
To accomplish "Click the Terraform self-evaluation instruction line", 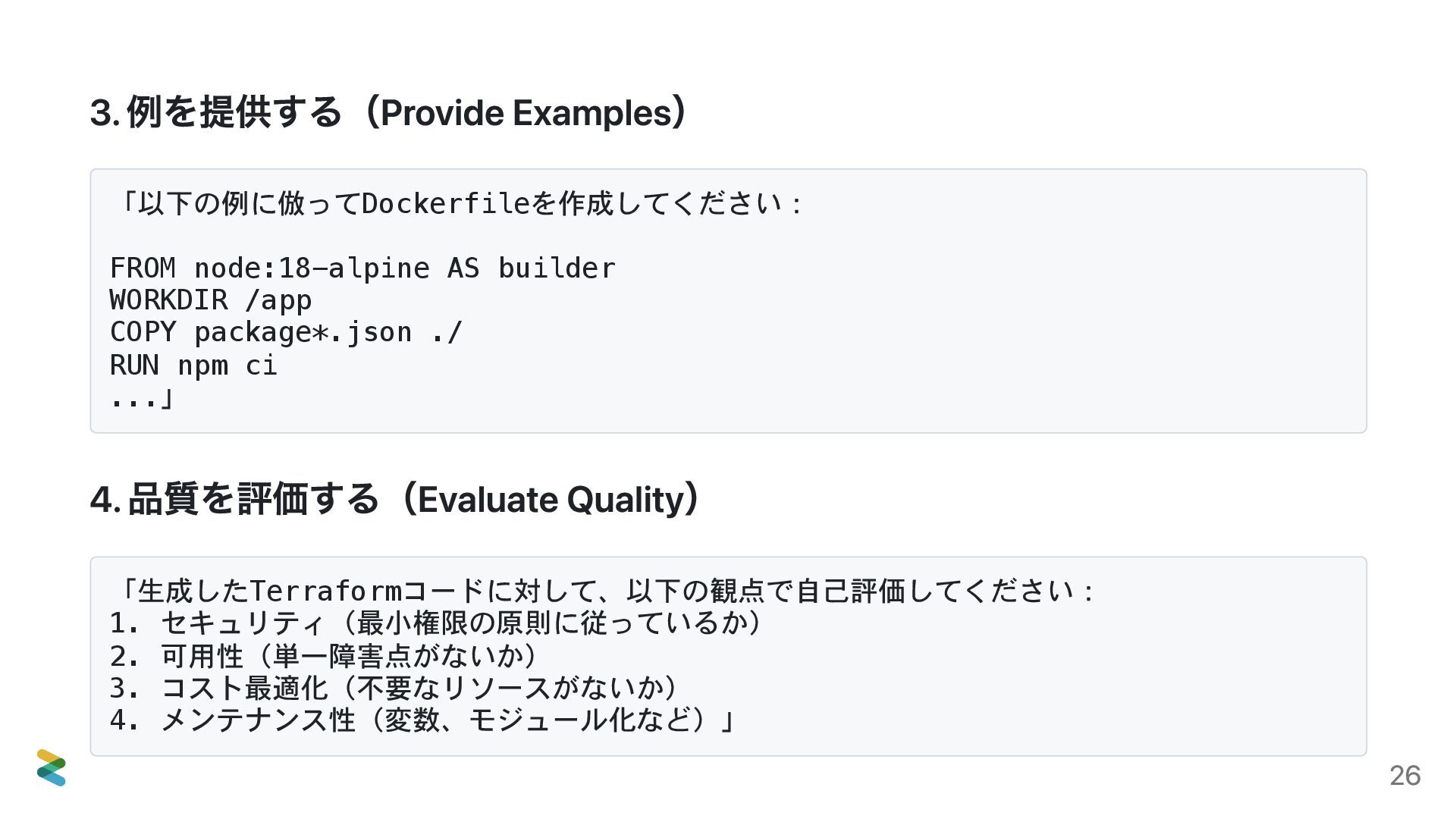I will (x=604, y=591).
